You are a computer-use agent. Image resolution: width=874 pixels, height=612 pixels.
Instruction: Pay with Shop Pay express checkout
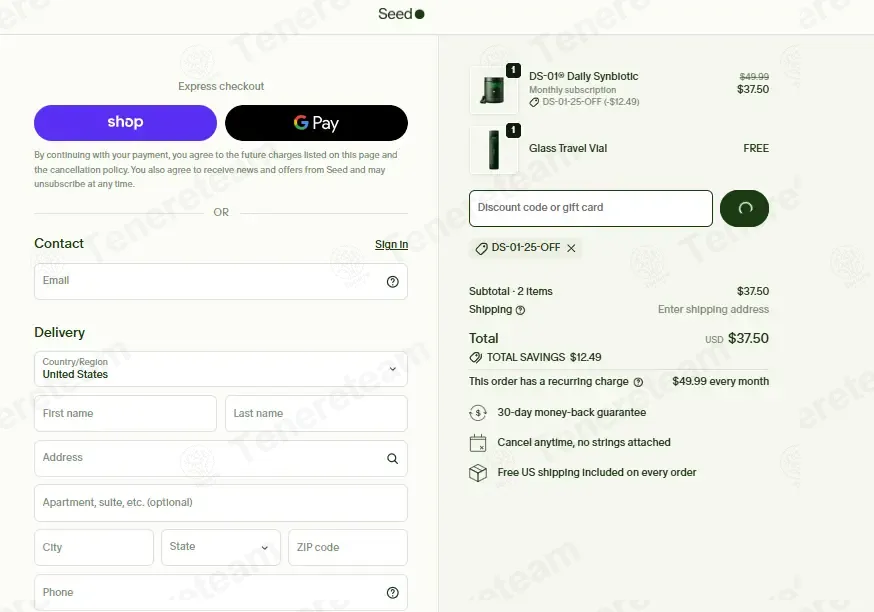(125, 123)
